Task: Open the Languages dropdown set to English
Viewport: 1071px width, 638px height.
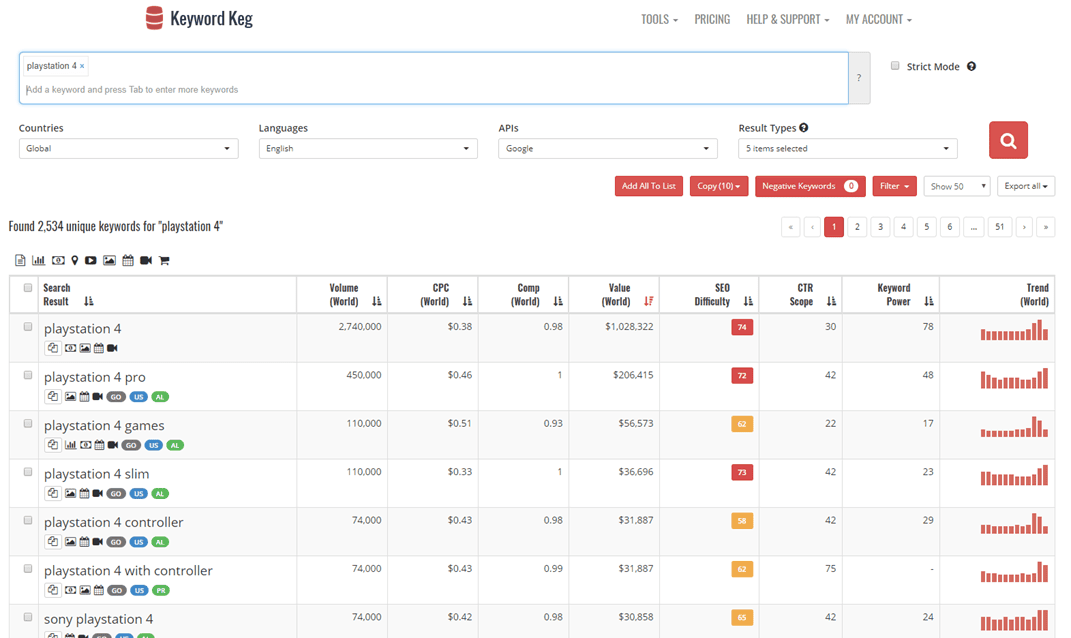Action: tap(368, 148)
